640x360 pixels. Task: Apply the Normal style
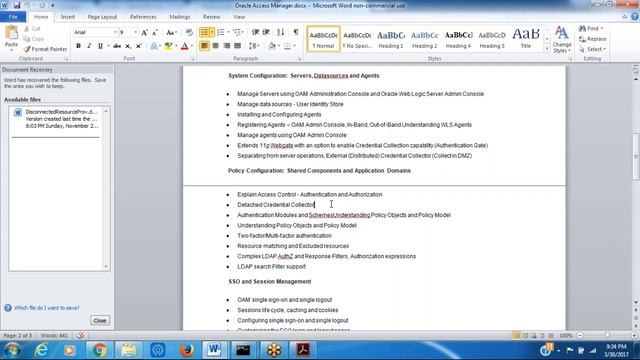click(x=323, y=39)
